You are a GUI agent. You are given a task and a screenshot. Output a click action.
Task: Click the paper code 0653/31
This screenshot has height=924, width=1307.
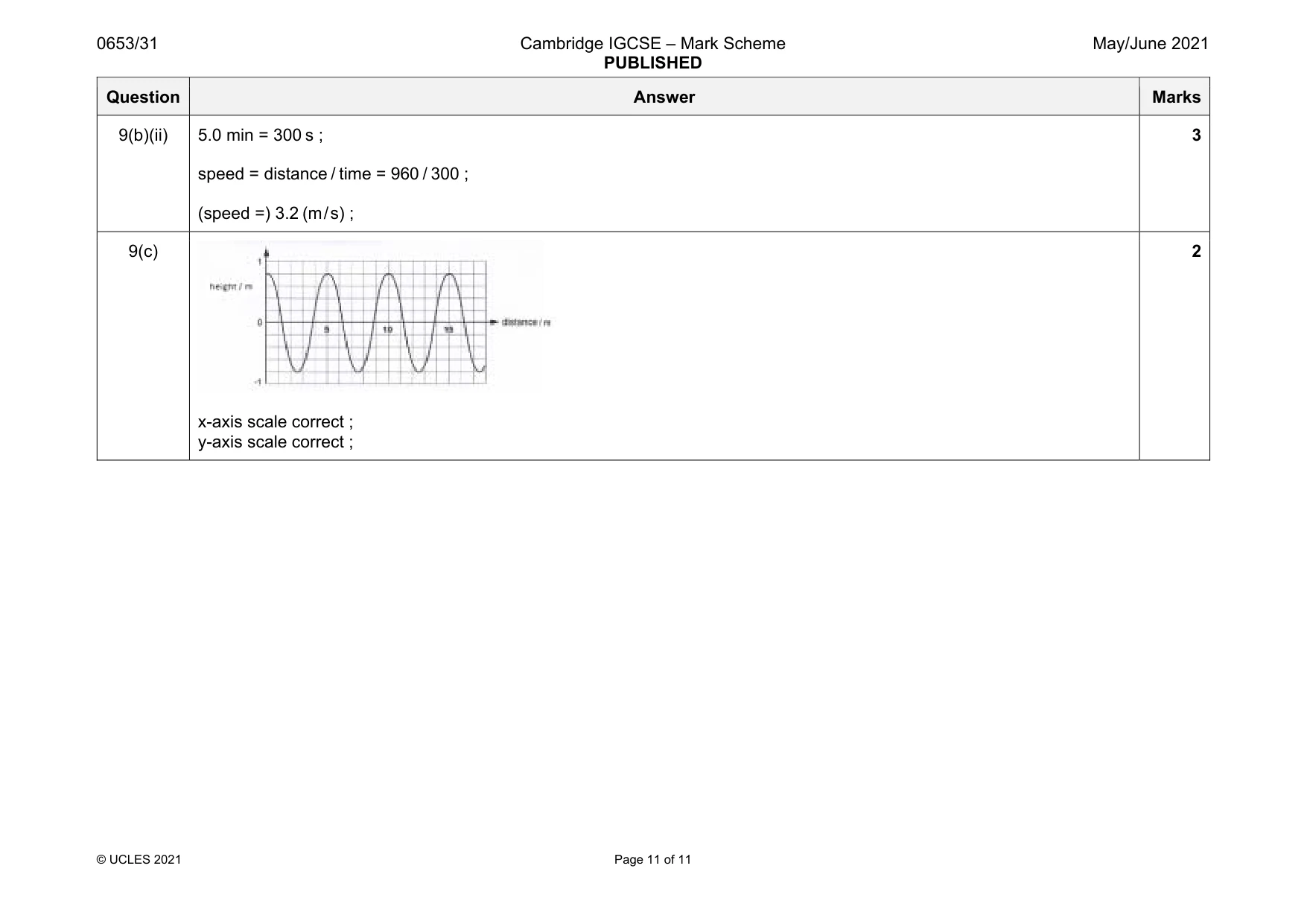point(127,43)
